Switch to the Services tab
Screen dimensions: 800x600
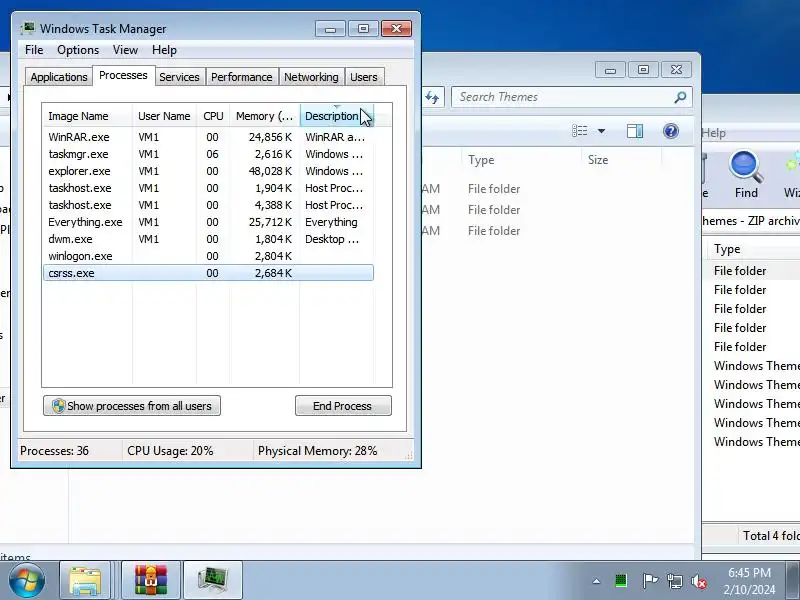pos(179,77)
